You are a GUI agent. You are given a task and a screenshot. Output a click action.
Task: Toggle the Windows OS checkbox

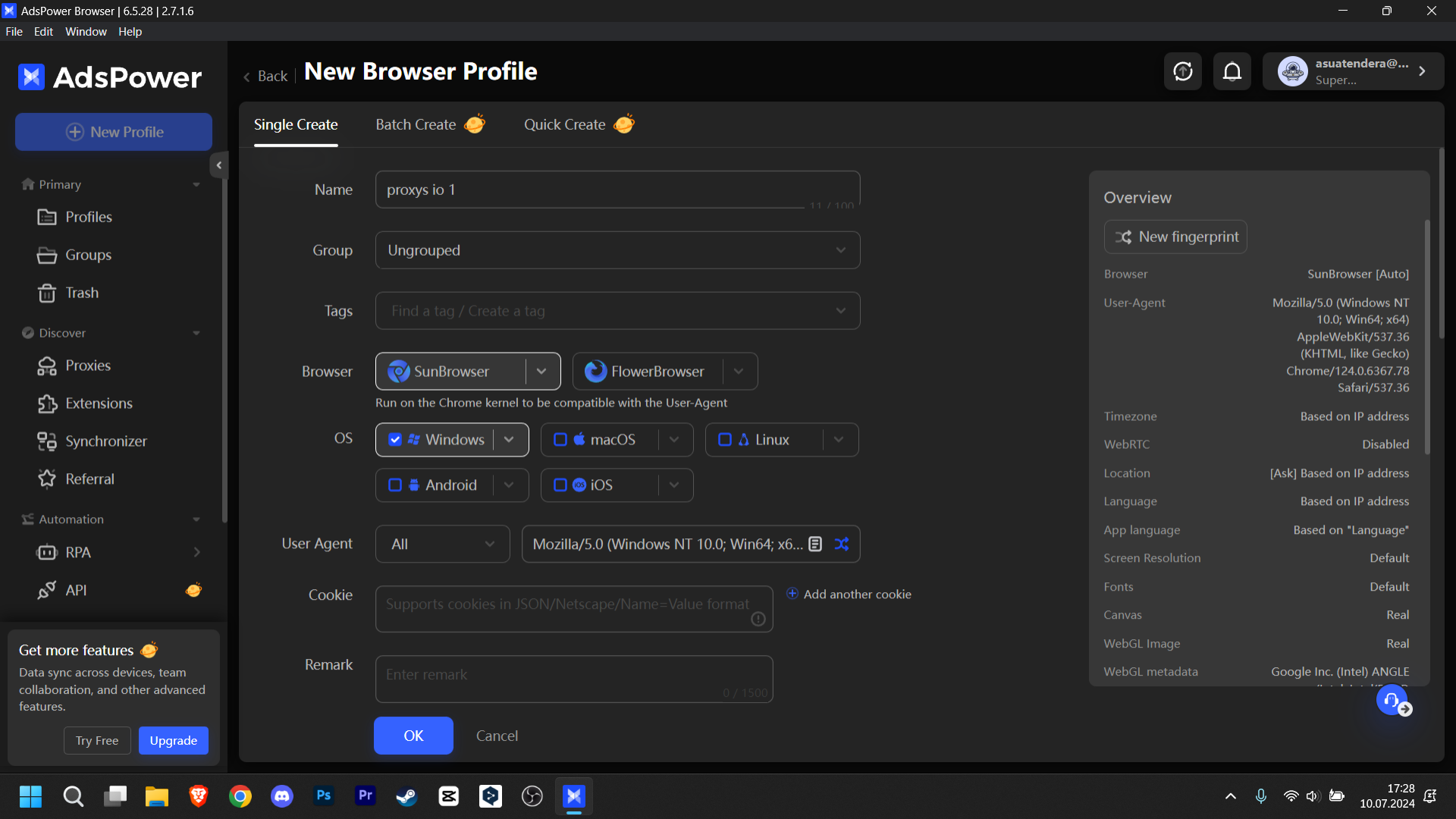point(395,440)
